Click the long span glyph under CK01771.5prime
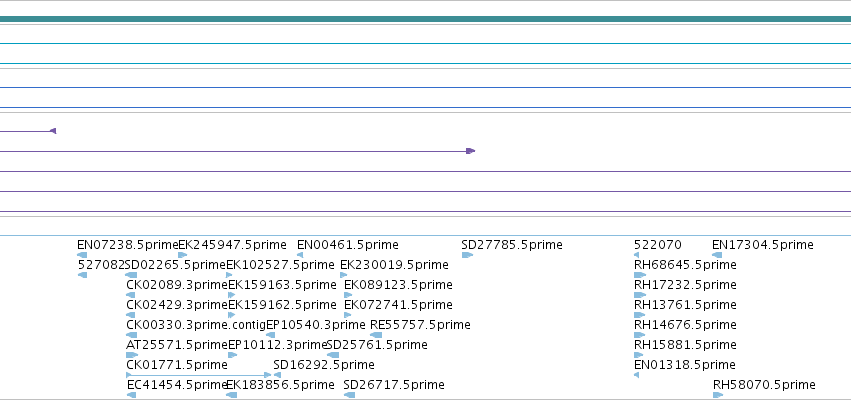 [199, 375]
